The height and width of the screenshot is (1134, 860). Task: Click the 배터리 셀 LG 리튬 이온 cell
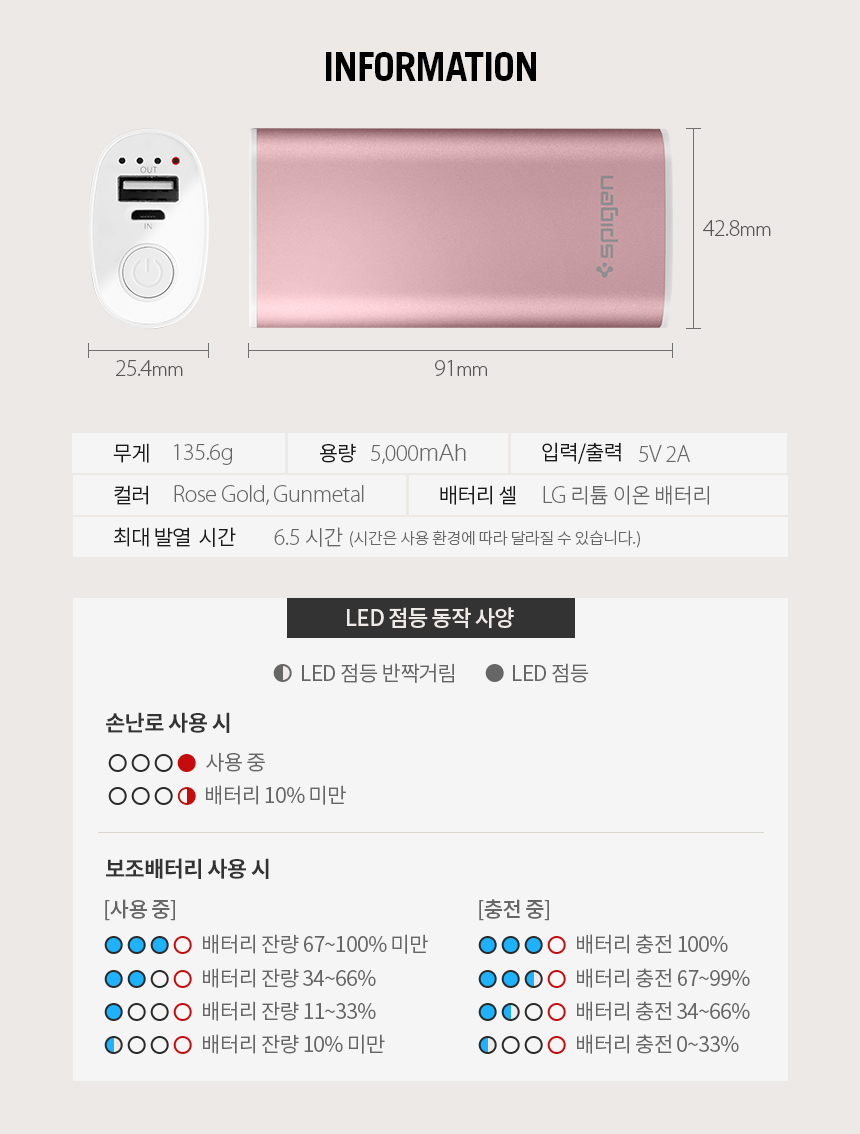598,495
